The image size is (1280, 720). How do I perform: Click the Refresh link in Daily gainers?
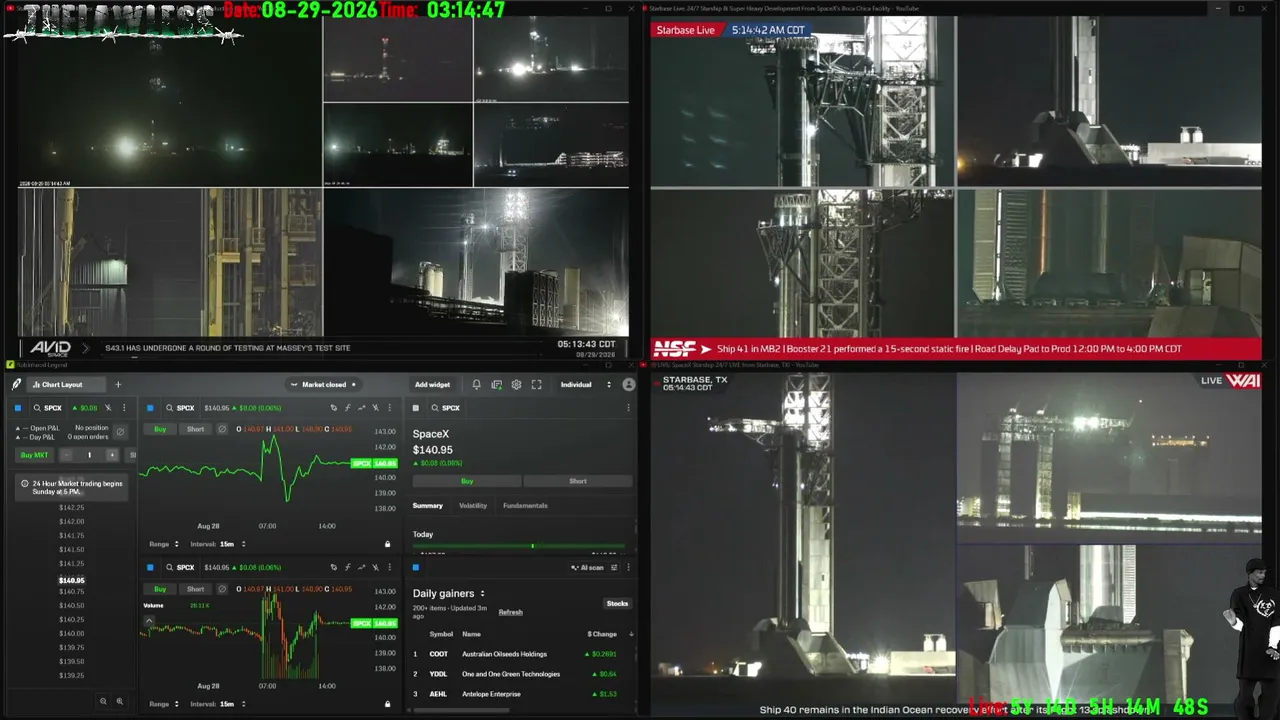pos(510,612)
